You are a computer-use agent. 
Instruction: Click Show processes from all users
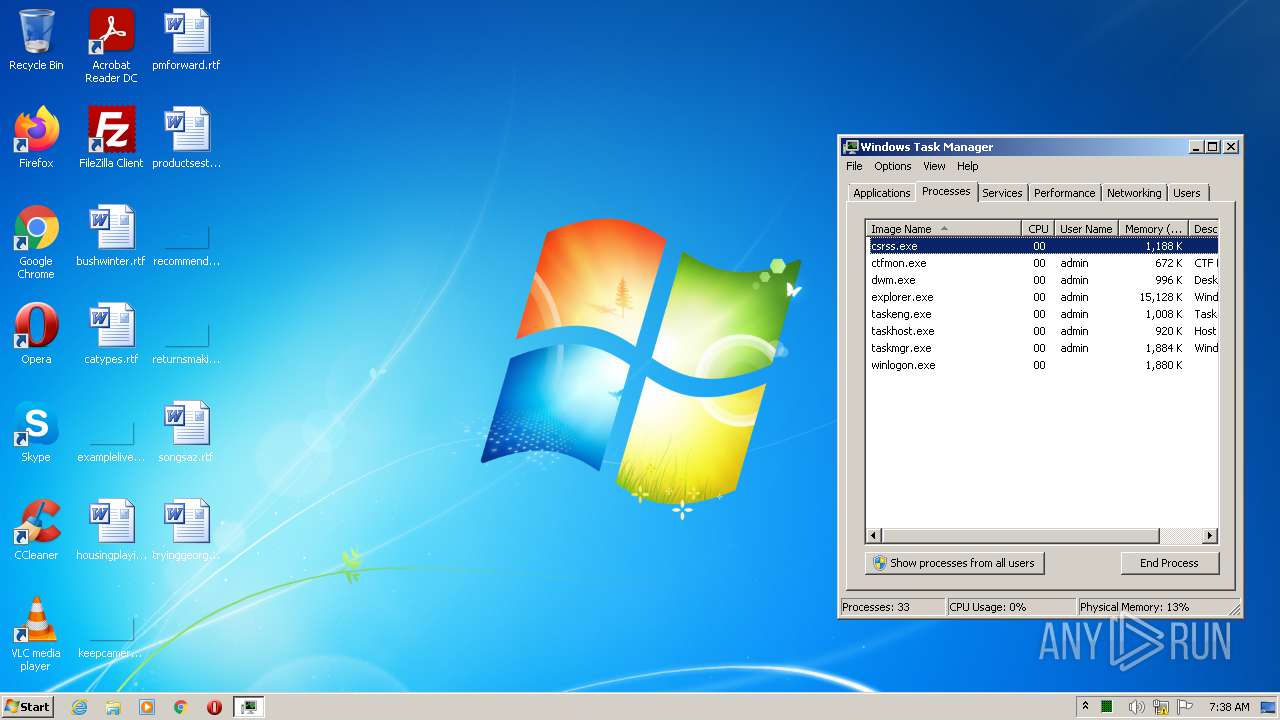coord(954,563)
